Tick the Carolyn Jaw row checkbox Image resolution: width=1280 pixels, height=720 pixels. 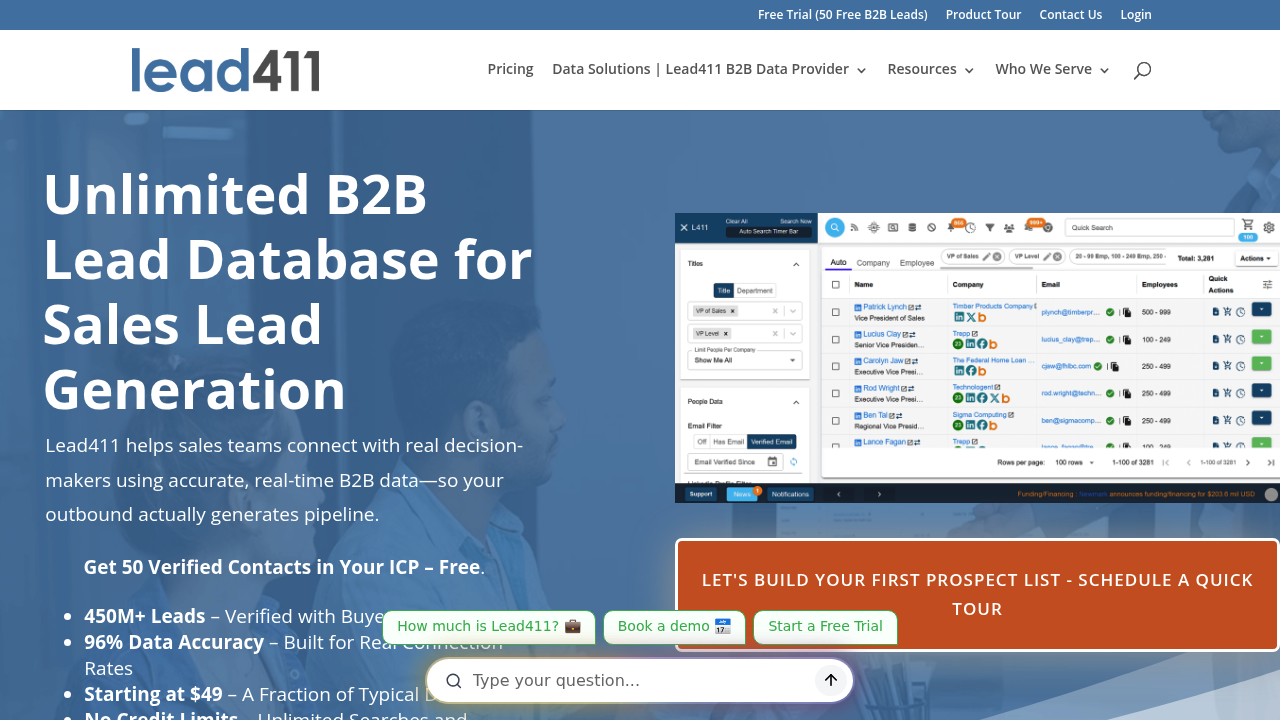point(836,366)
